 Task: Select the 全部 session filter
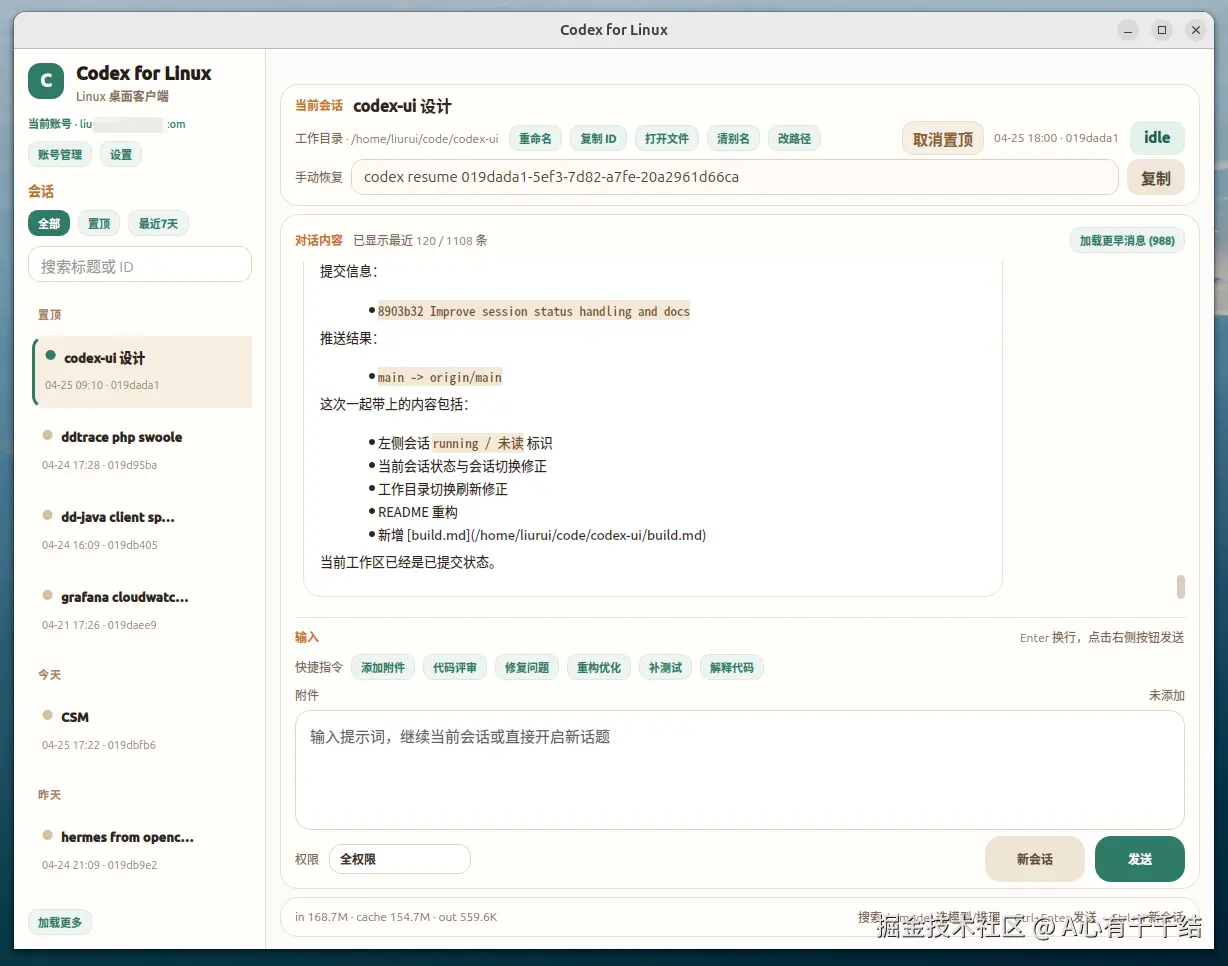click(x=49, y=223)
